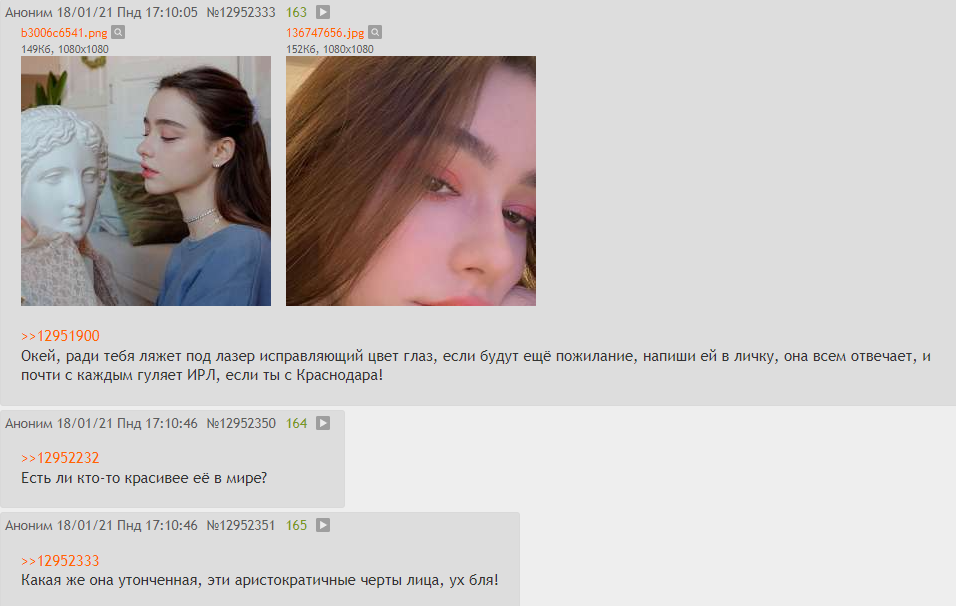Click the magnifier icon next to 136747656.jpg

(376, 32)
